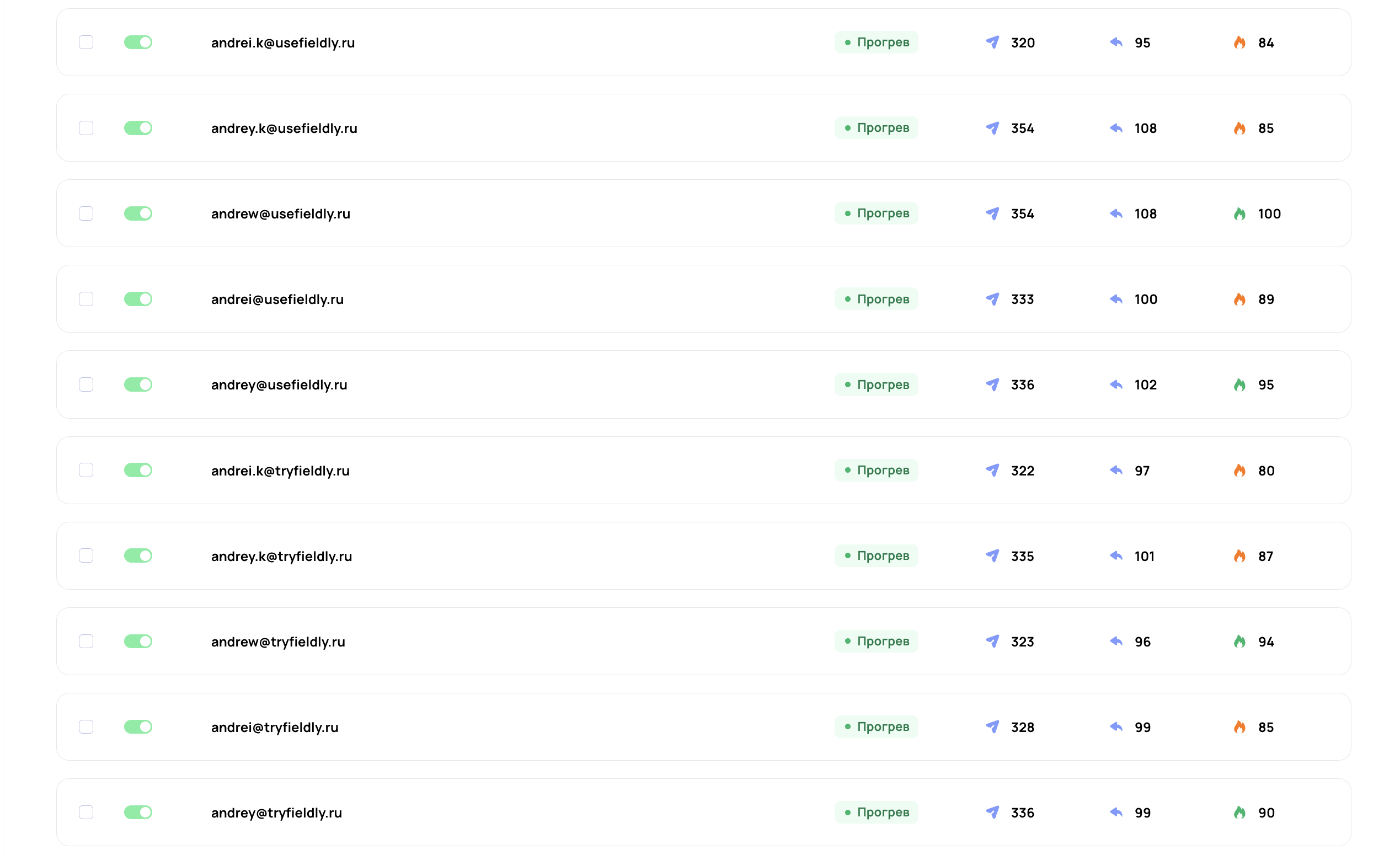The width and height of the screenshot is (1400, 855).
Task: Open the andrei.k@tryfieldly.ru mailbox
Action: click(x=280, y=471)
